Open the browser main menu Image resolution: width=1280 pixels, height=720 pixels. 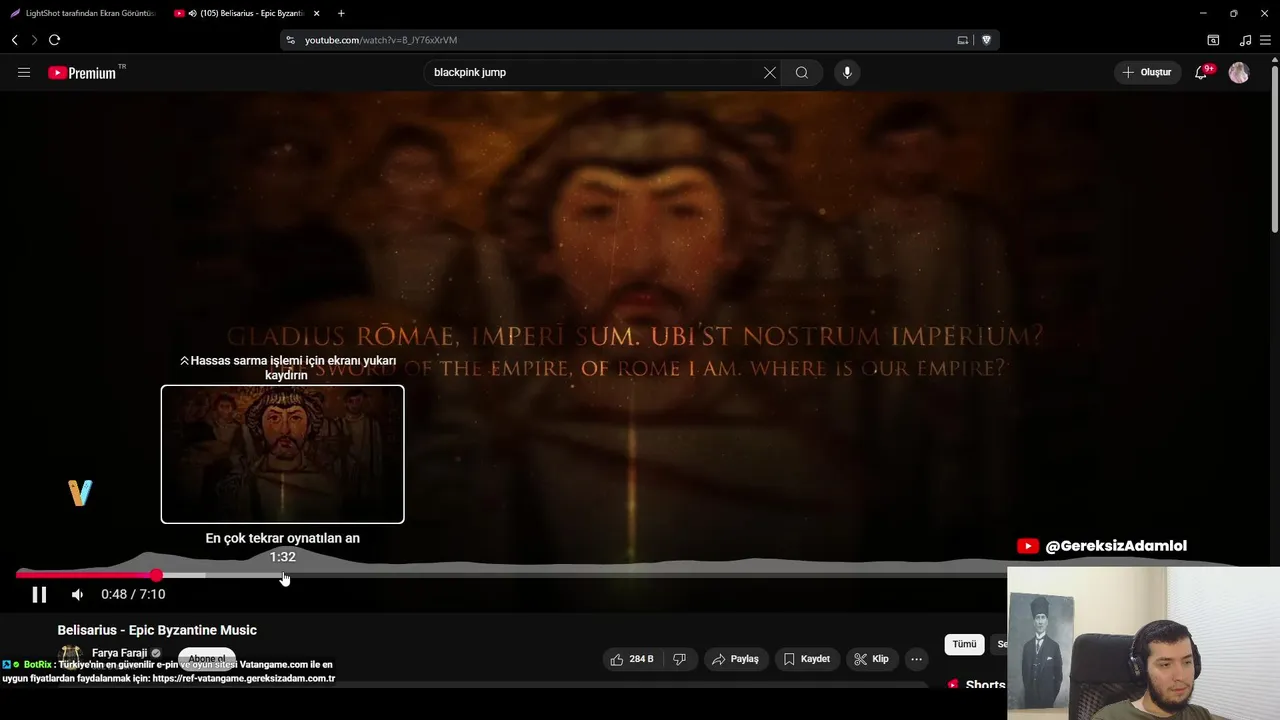click(1265, 40)
